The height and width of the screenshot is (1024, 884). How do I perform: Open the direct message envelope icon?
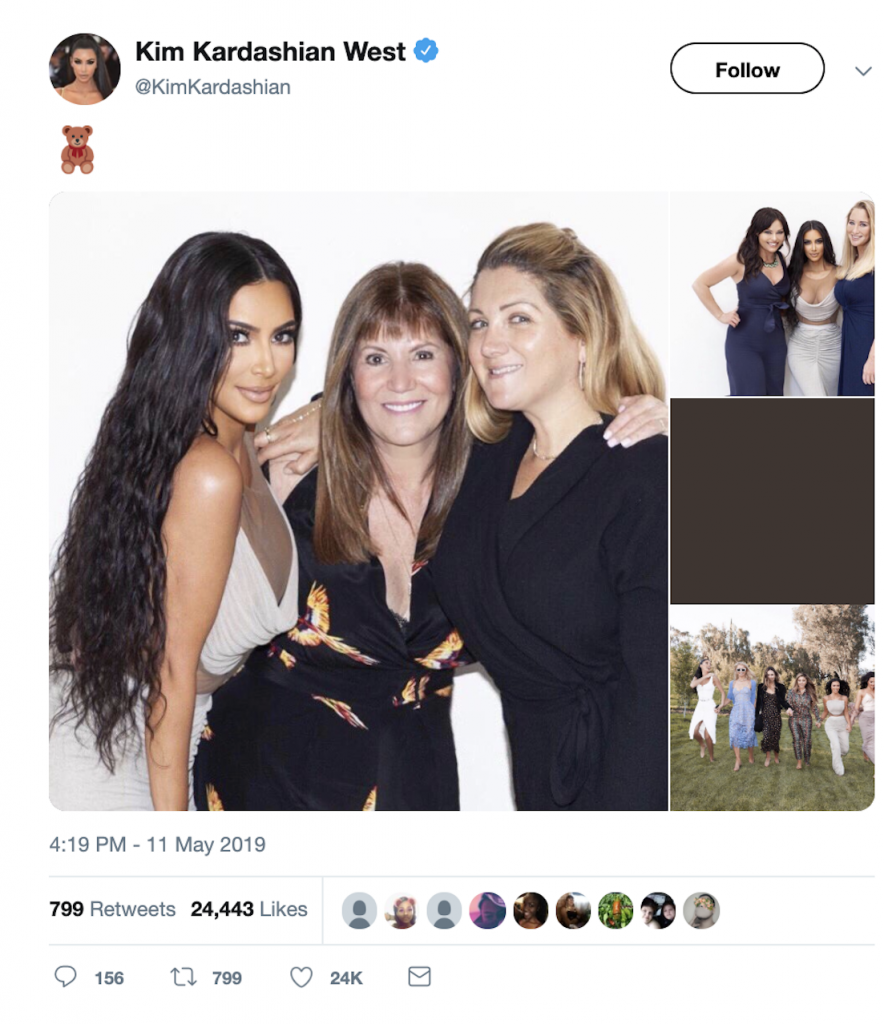418,978
